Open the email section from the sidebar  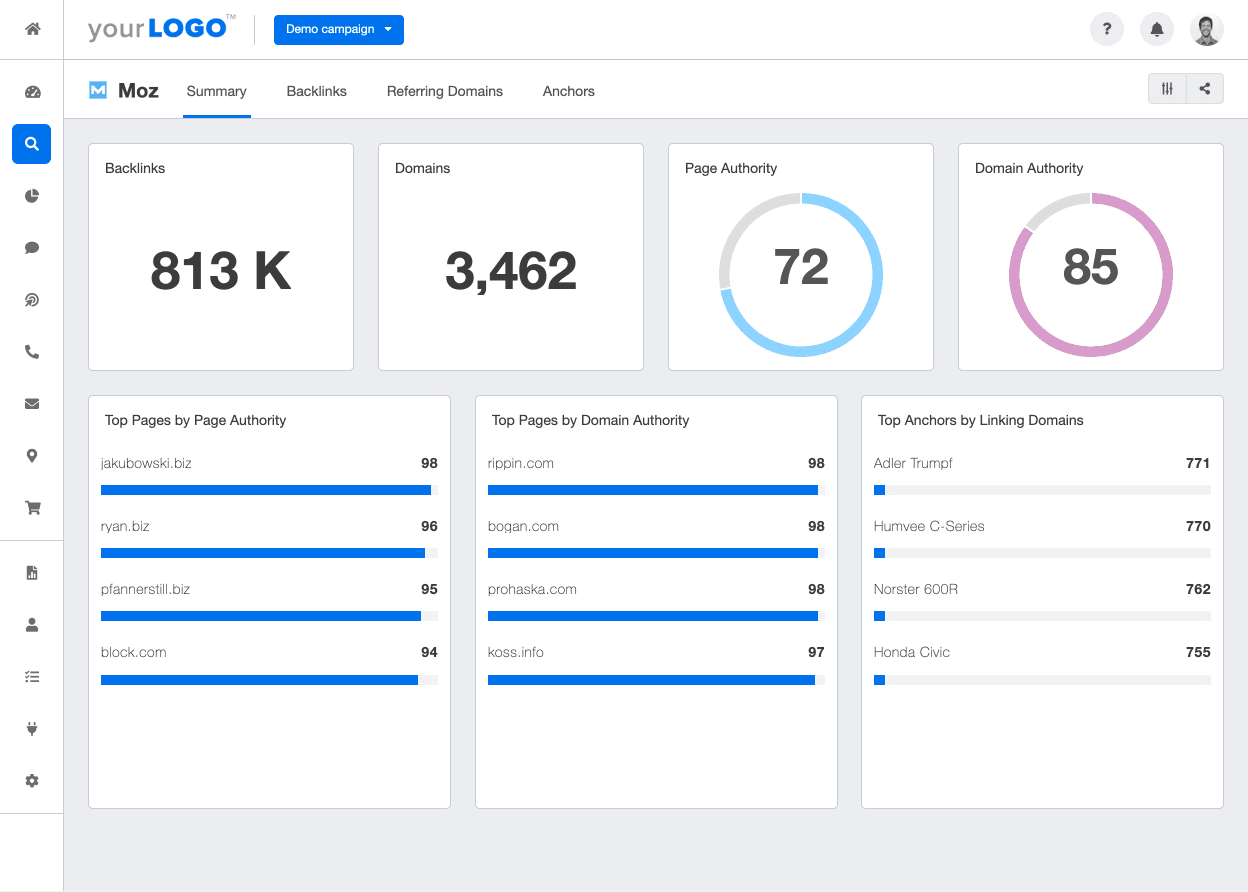point(31,404)
